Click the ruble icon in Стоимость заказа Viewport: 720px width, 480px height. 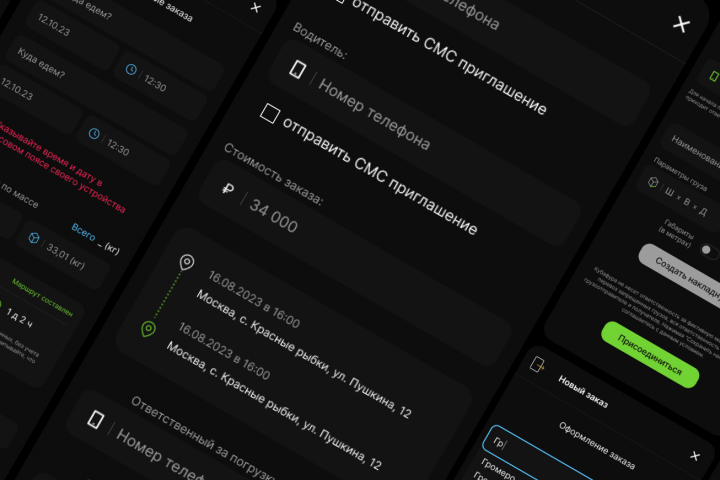(x=228, y=188)
